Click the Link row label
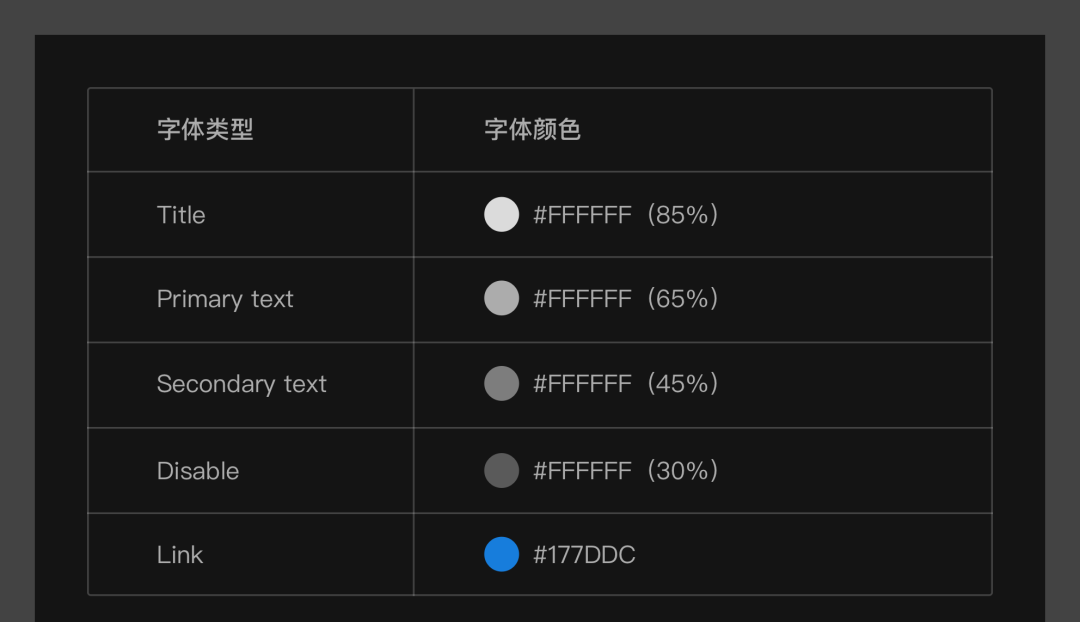The image size is (1080, 622). (x=180, y=555)
